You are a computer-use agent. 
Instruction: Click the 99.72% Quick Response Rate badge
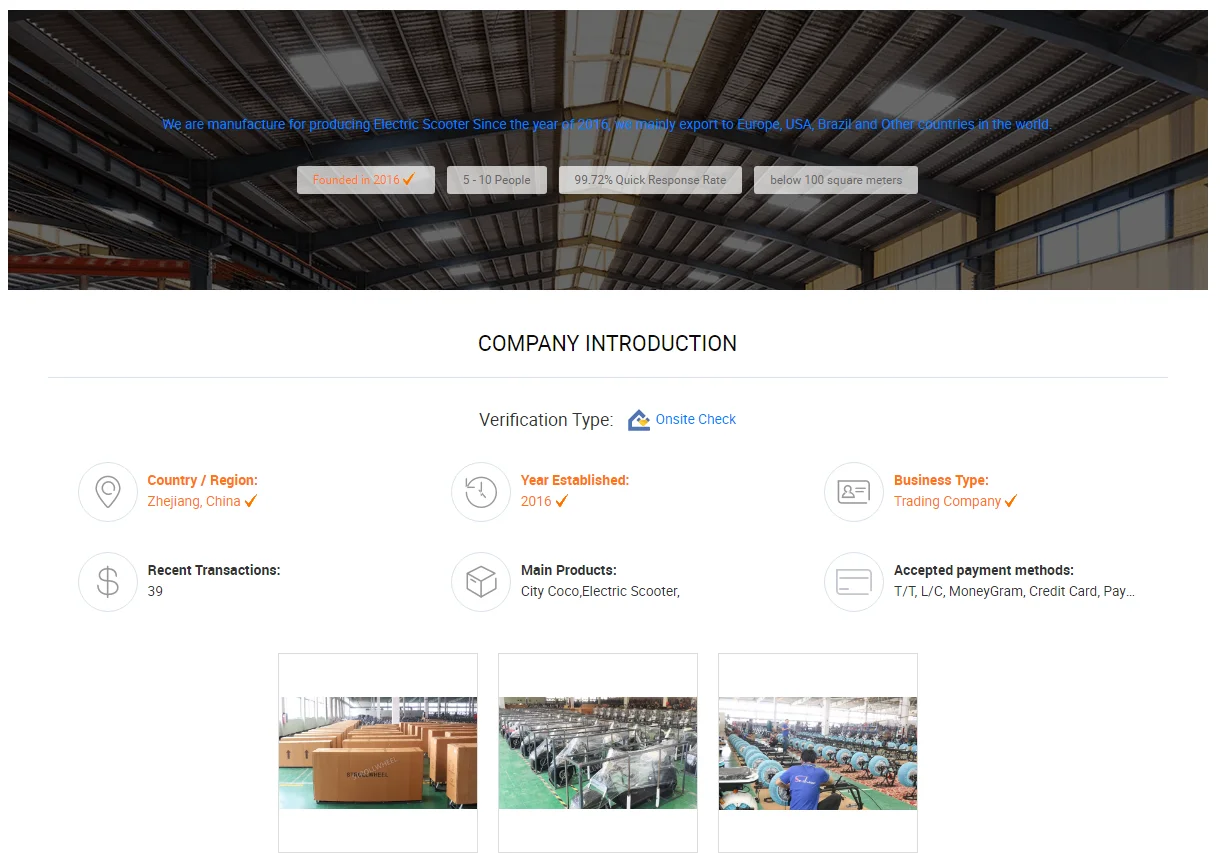(x=650, y=180)
